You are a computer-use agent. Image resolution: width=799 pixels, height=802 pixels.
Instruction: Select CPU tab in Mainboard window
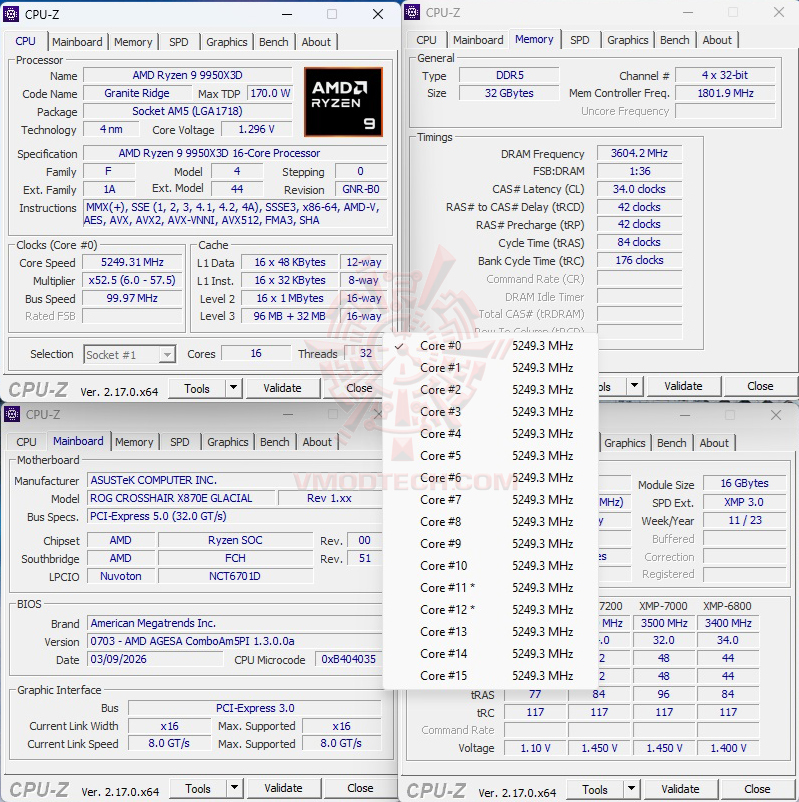pyautogui.click(x=26, y=442)
